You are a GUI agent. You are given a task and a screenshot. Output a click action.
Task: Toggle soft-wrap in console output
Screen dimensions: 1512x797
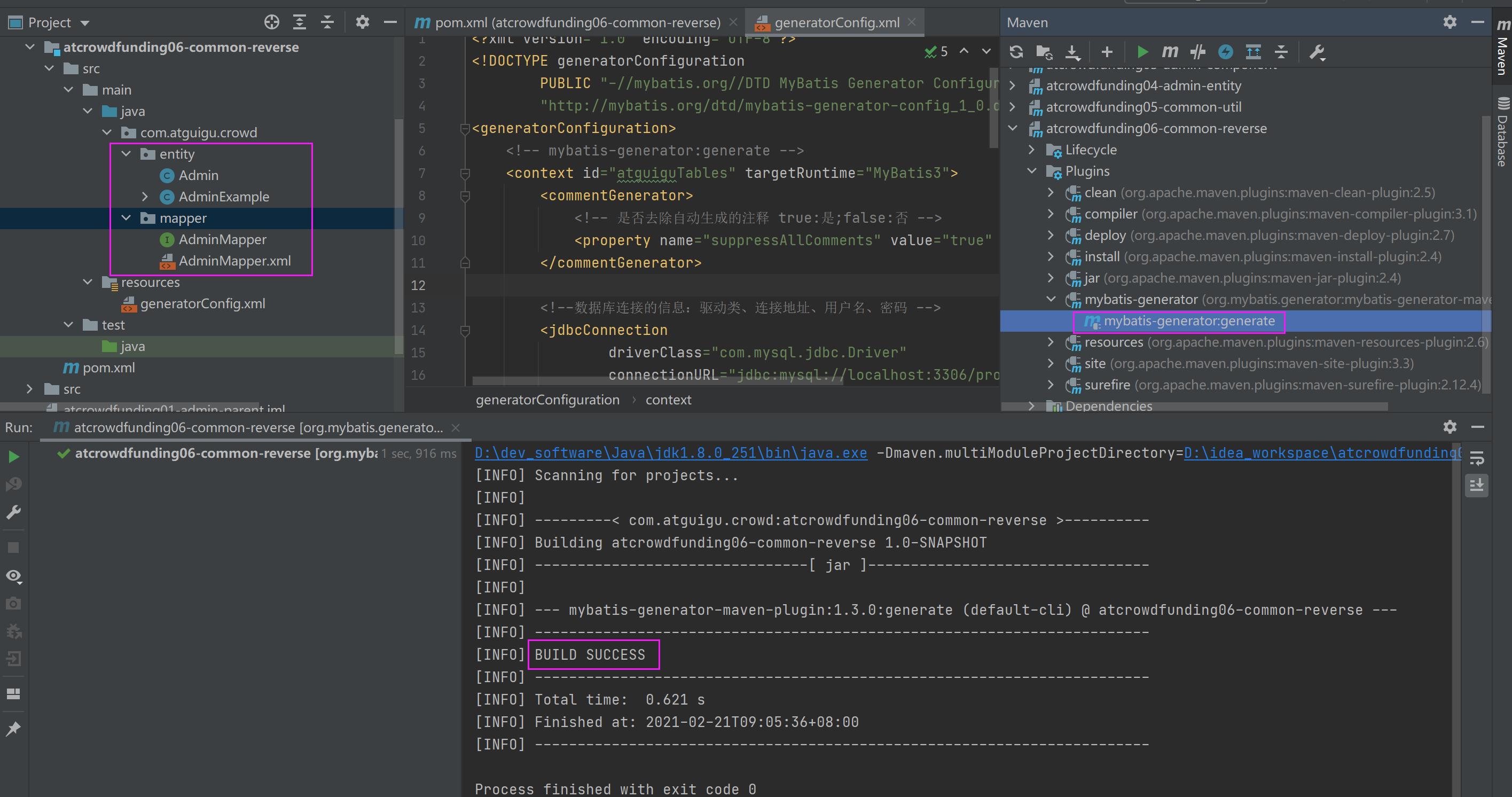tap(1477, 458)
